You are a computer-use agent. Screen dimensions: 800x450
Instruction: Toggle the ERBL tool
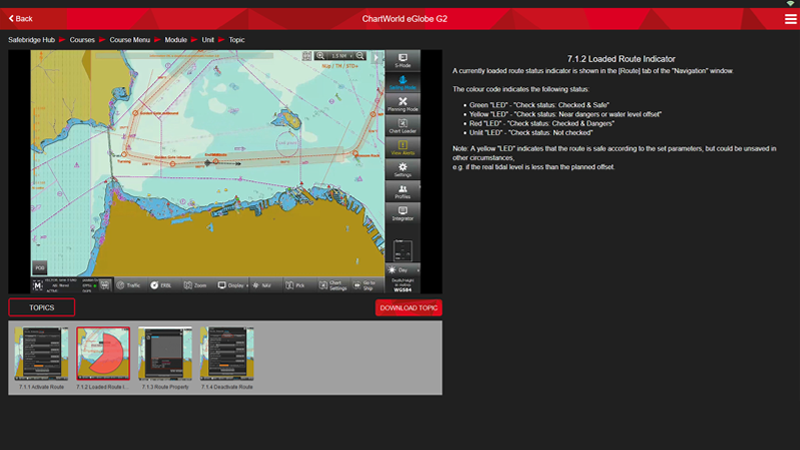tap(161, 286)
